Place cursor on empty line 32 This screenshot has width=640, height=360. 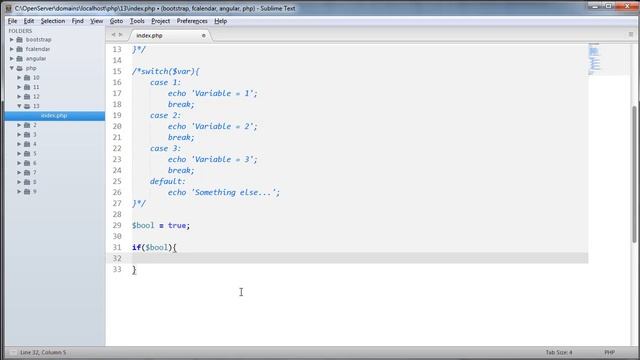347,258
